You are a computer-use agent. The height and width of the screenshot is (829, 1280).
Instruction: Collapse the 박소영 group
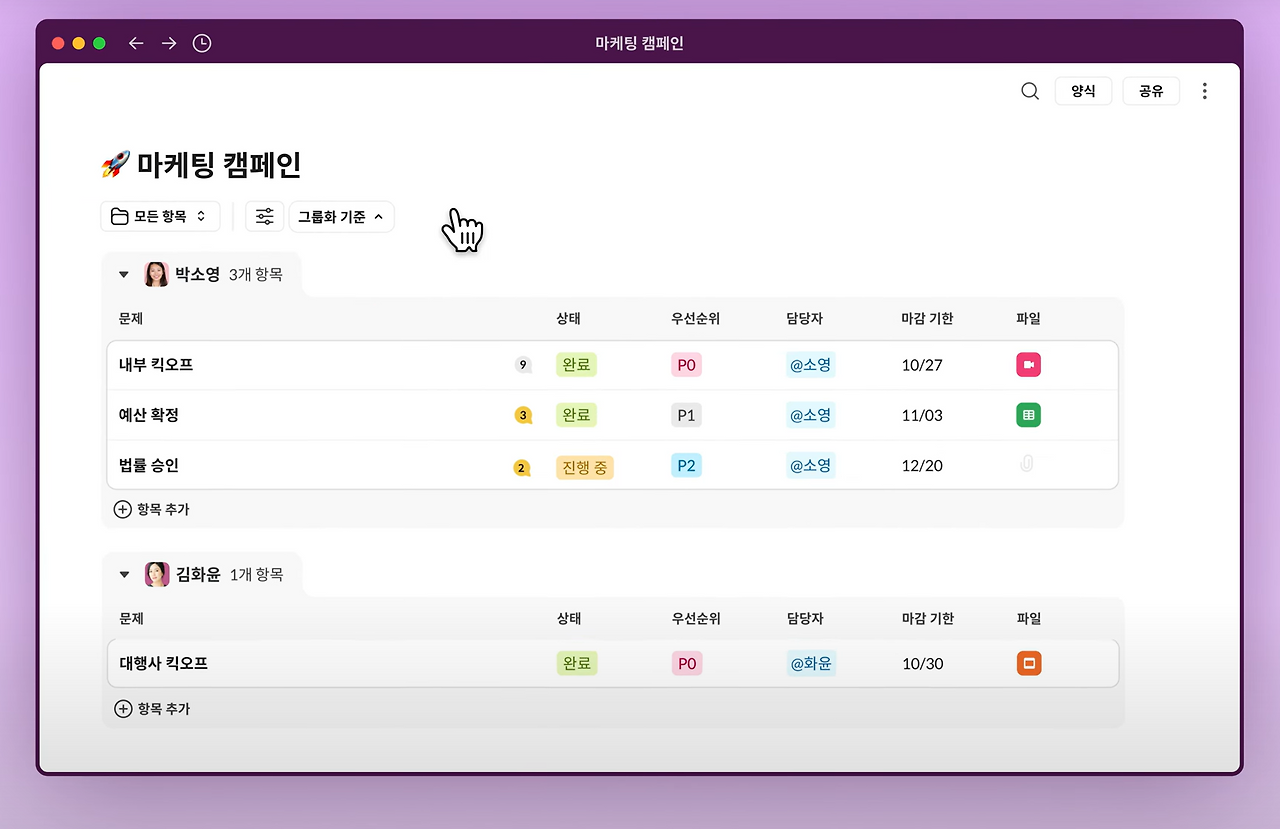[x=123, y=273]
